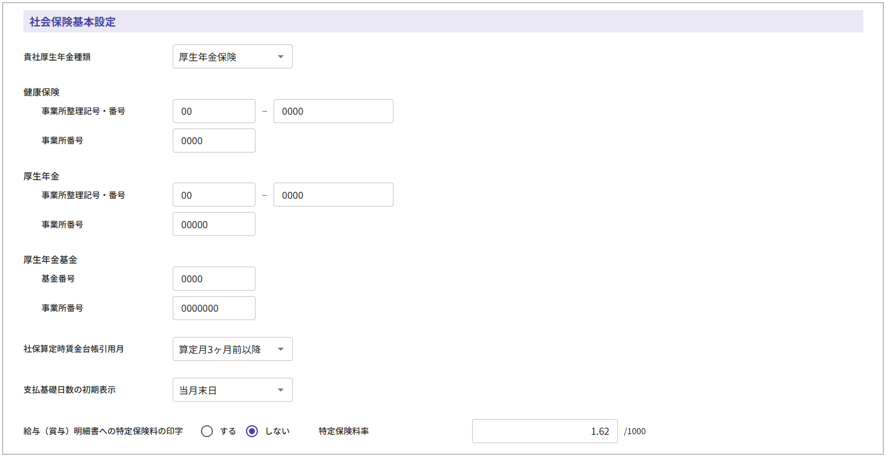
Task: Expand the 社保算定時賃金台帳引用月 dropdown
Action: coord(232,349)
